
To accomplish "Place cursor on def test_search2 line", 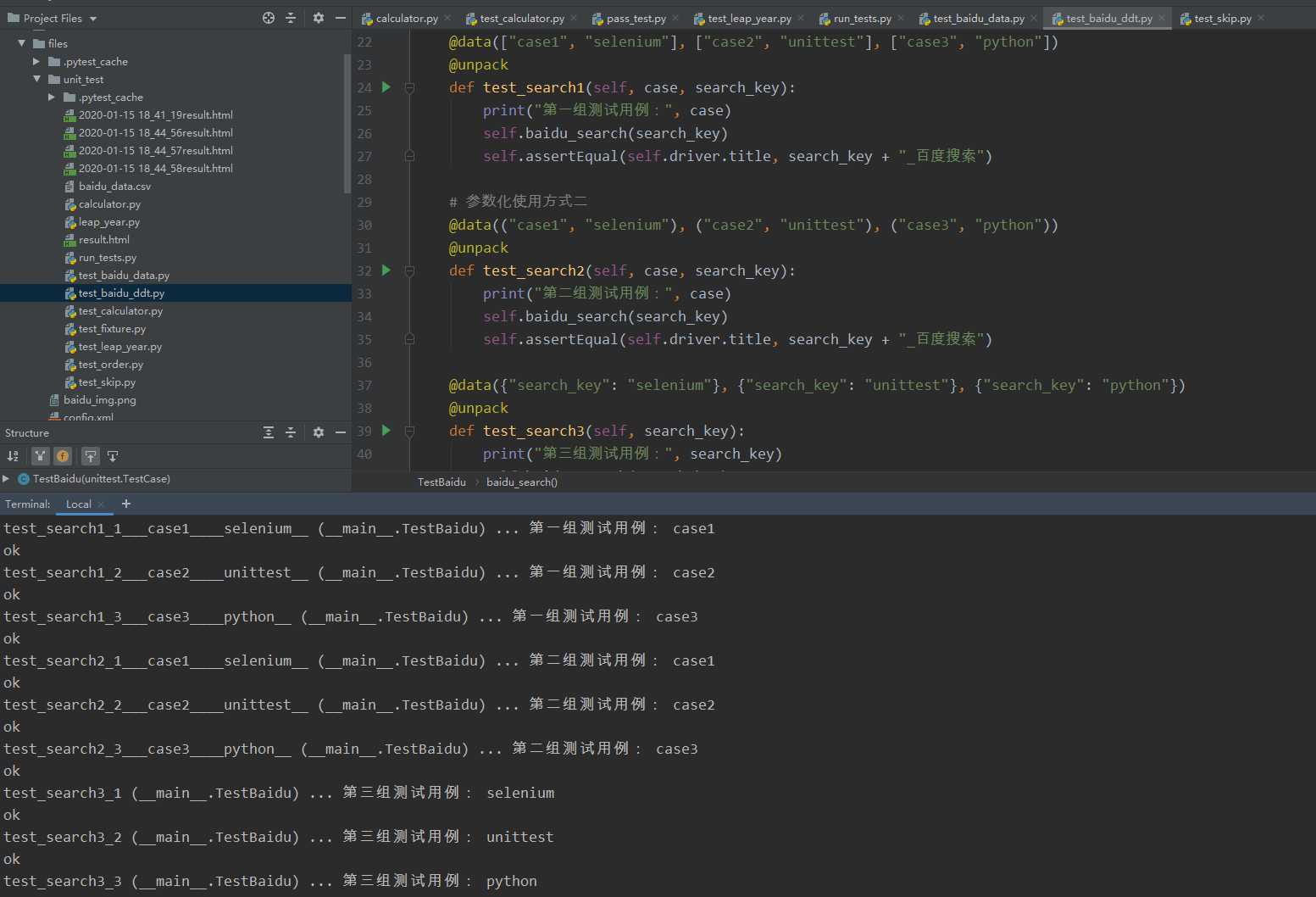I will click(x=622, y=270).
